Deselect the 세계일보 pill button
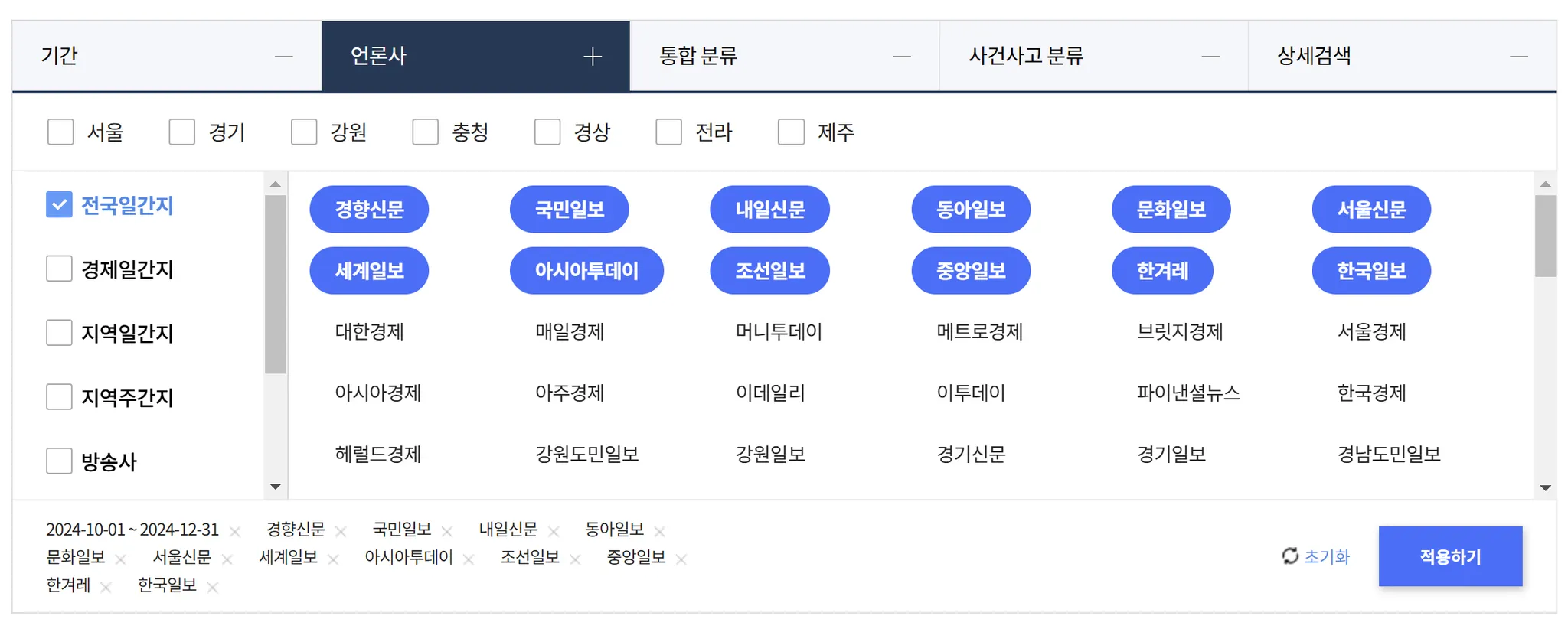The height and width of the screenshot is (629, 1568). point(369,270)
